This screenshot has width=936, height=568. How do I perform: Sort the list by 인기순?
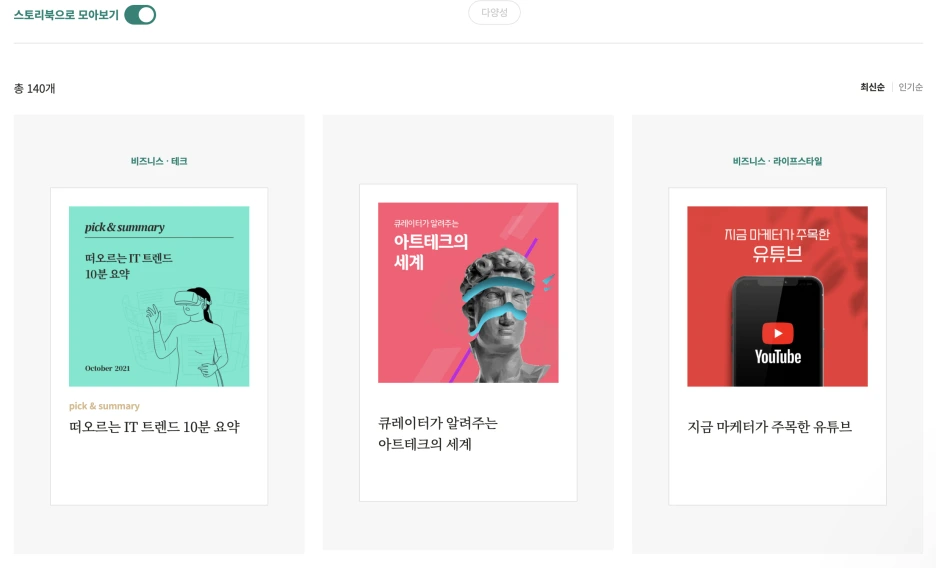pyautogui.click(x=910, y=87)
